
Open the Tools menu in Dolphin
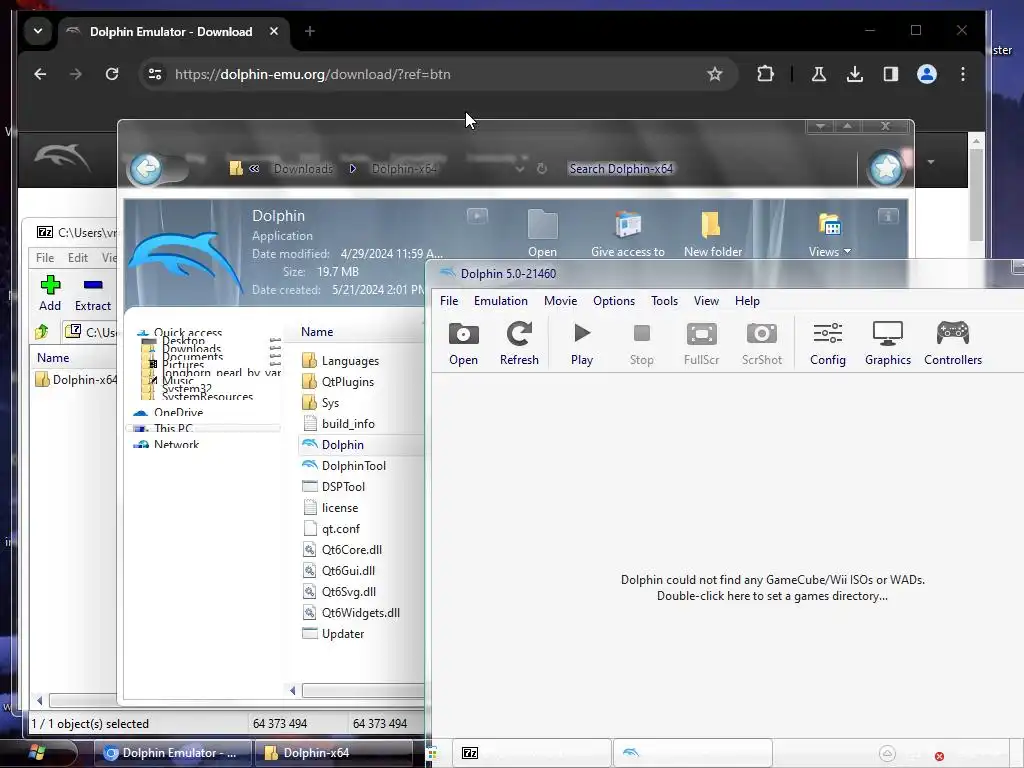[664, 301]
